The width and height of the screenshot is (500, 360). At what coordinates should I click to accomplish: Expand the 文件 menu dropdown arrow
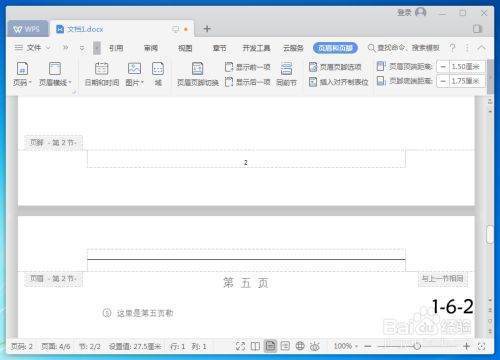(x=48, y=48)
